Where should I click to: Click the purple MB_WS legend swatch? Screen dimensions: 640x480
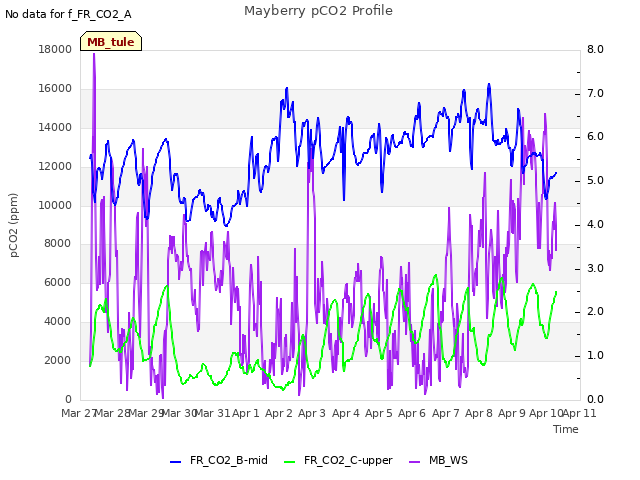[414, 462]
